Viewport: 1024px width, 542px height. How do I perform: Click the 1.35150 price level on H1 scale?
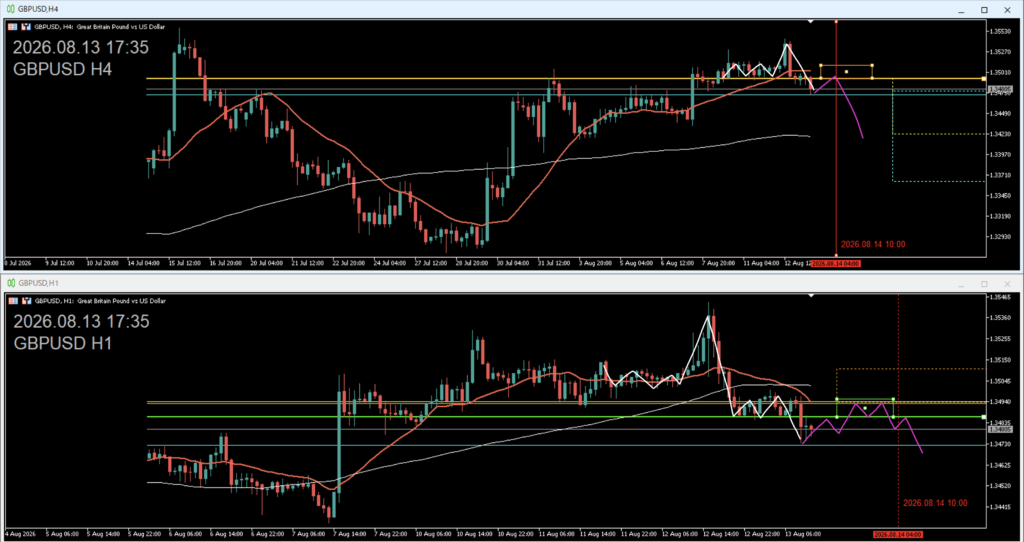tap(1000, 360)
